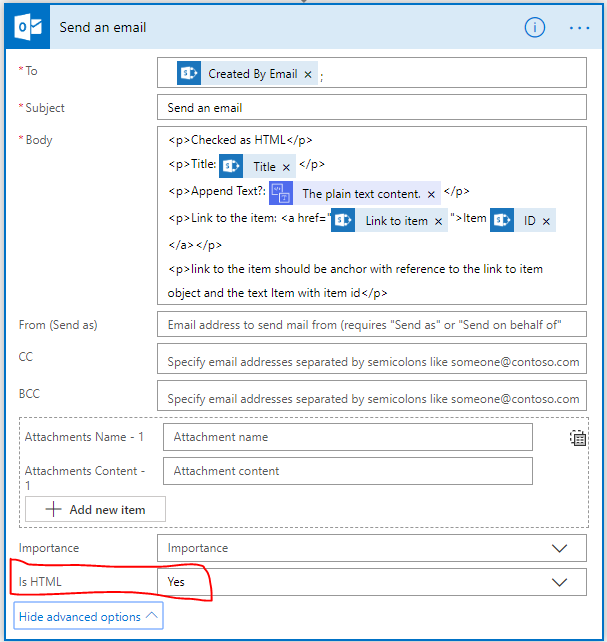The width and height of the screenshot is (607, 642).
Task: Click the Outlook icon in the action header
Action: [x=28, y=27]
